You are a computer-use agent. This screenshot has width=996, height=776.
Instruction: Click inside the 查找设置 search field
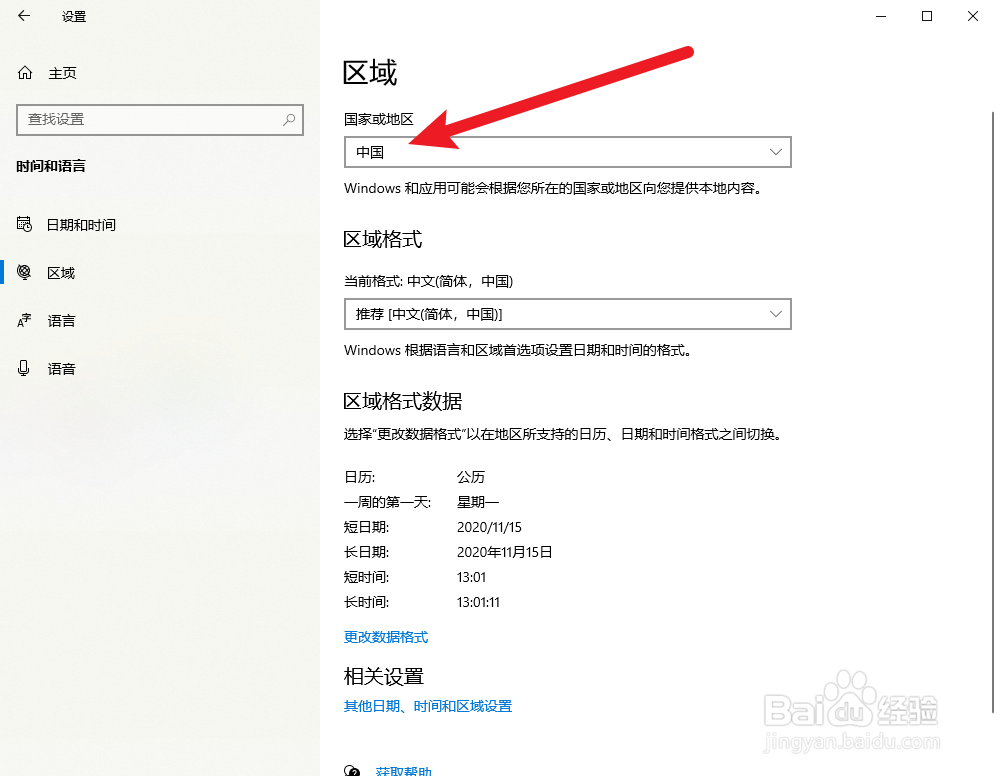[150, 120]
